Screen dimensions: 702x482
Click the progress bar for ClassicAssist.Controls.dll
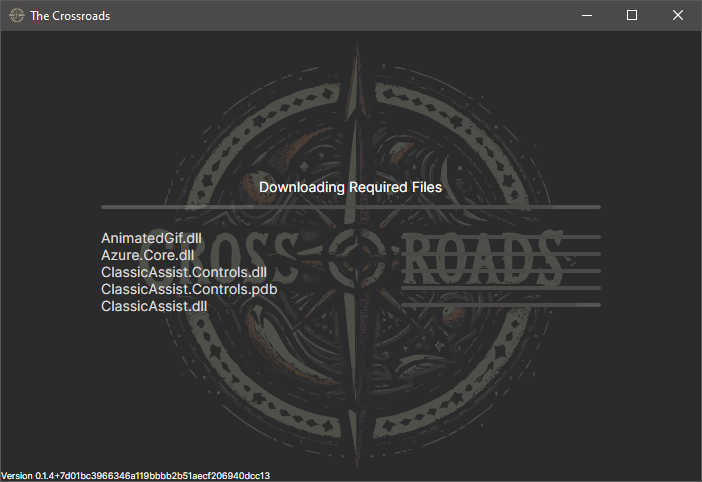500,271
